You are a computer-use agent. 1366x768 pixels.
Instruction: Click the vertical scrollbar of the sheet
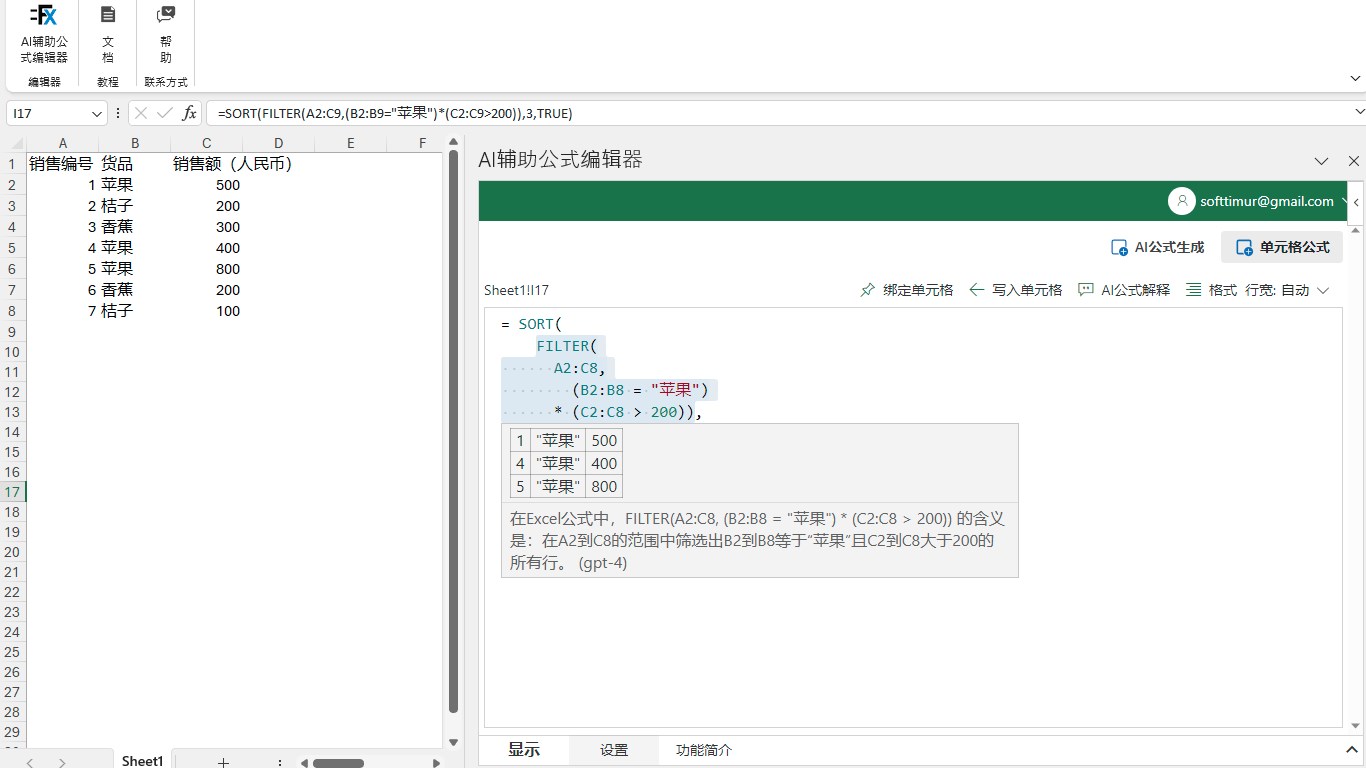[x=453, y=431]
